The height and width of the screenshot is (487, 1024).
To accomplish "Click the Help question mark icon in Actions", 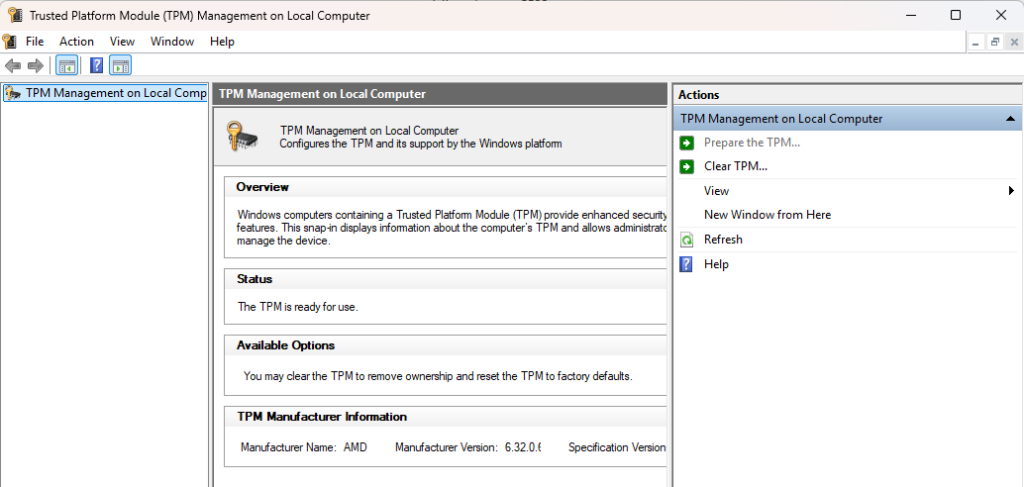I will click(x=686, y=264).
